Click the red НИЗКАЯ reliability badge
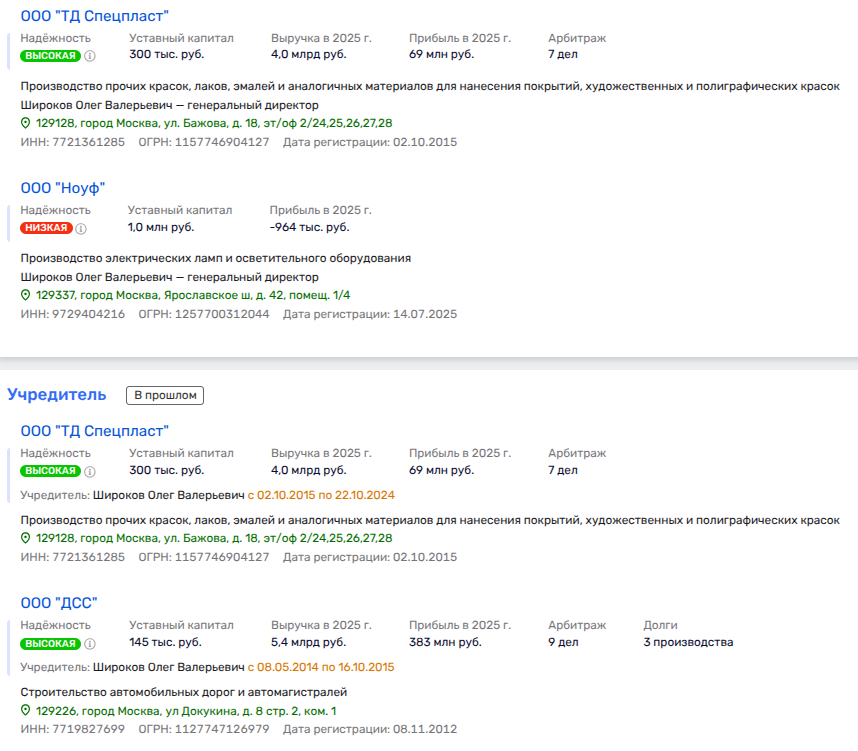 [x=47, y=228]
